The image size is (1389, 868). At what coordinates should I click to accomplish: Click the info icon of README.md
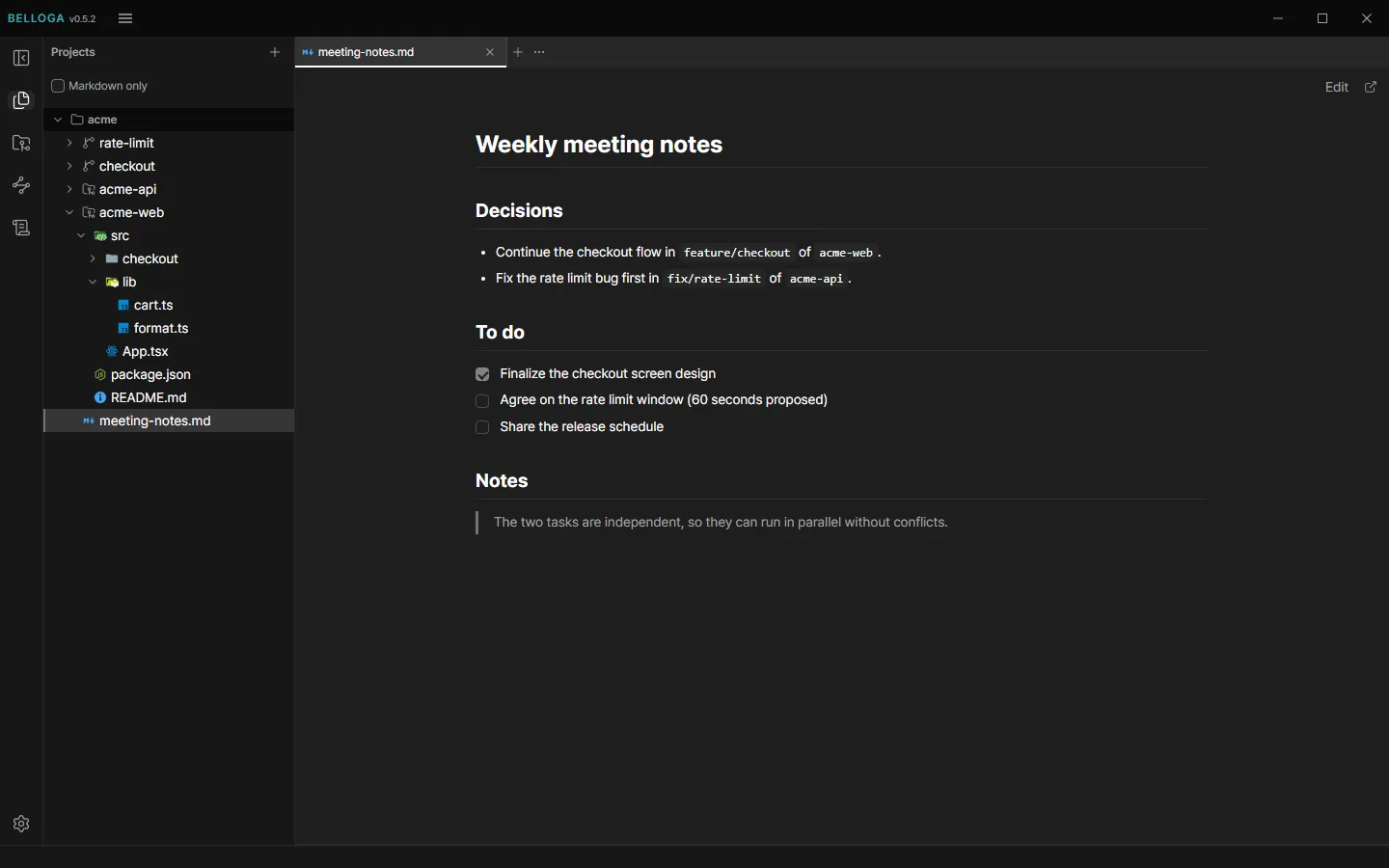(100, 397)
